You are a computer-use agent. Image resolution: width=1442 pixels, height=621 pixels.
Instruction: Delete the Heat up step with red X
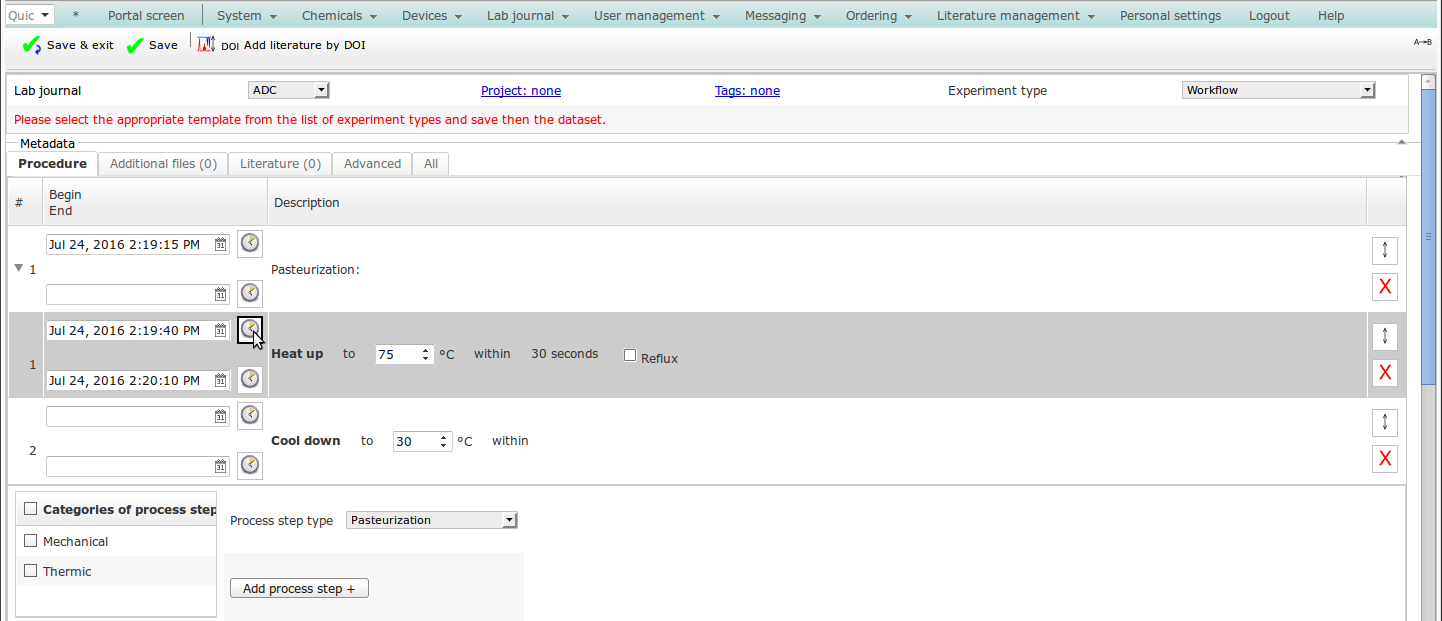(x=1384, y=373)
